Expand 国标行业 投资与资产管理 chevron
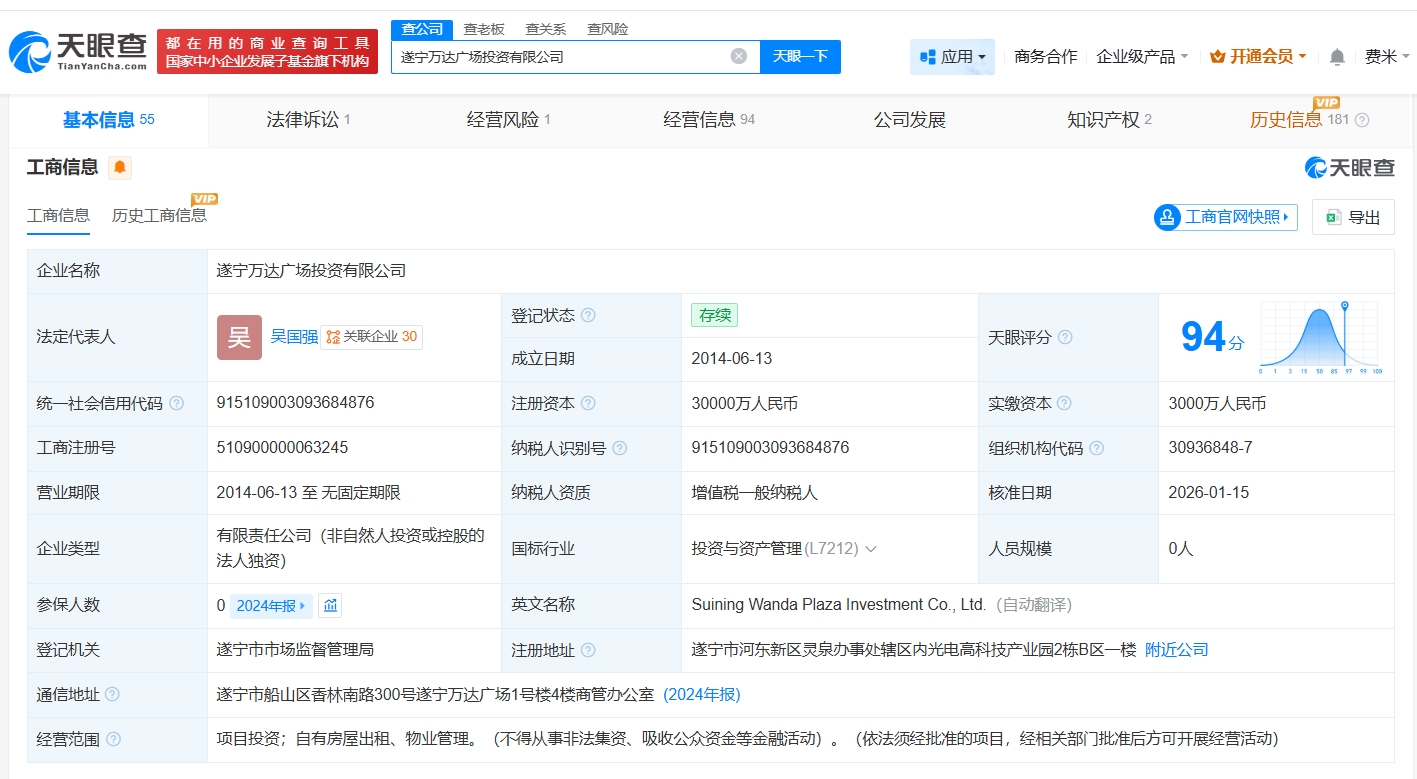Image resolution: width=1417 pixels, height=779 pixels. [870, 549]
